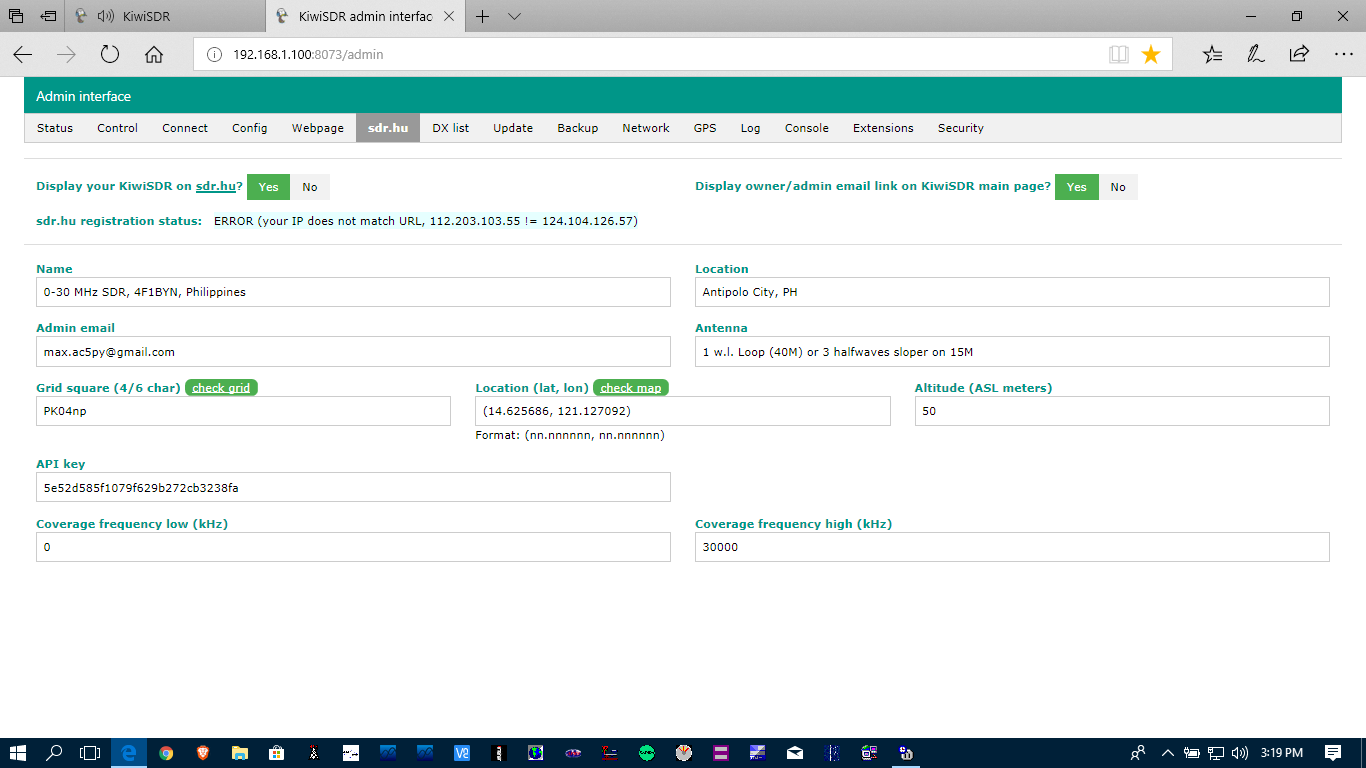1366x768 pixels.
Task: Open Brave browser from the taskbar
Action: click(x=203, y=753)
